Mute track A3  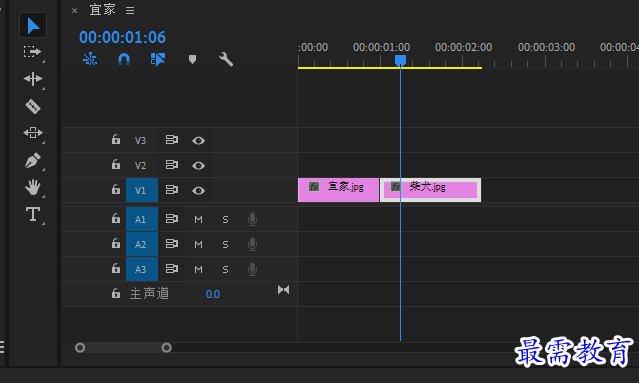(x=198, y=269)
